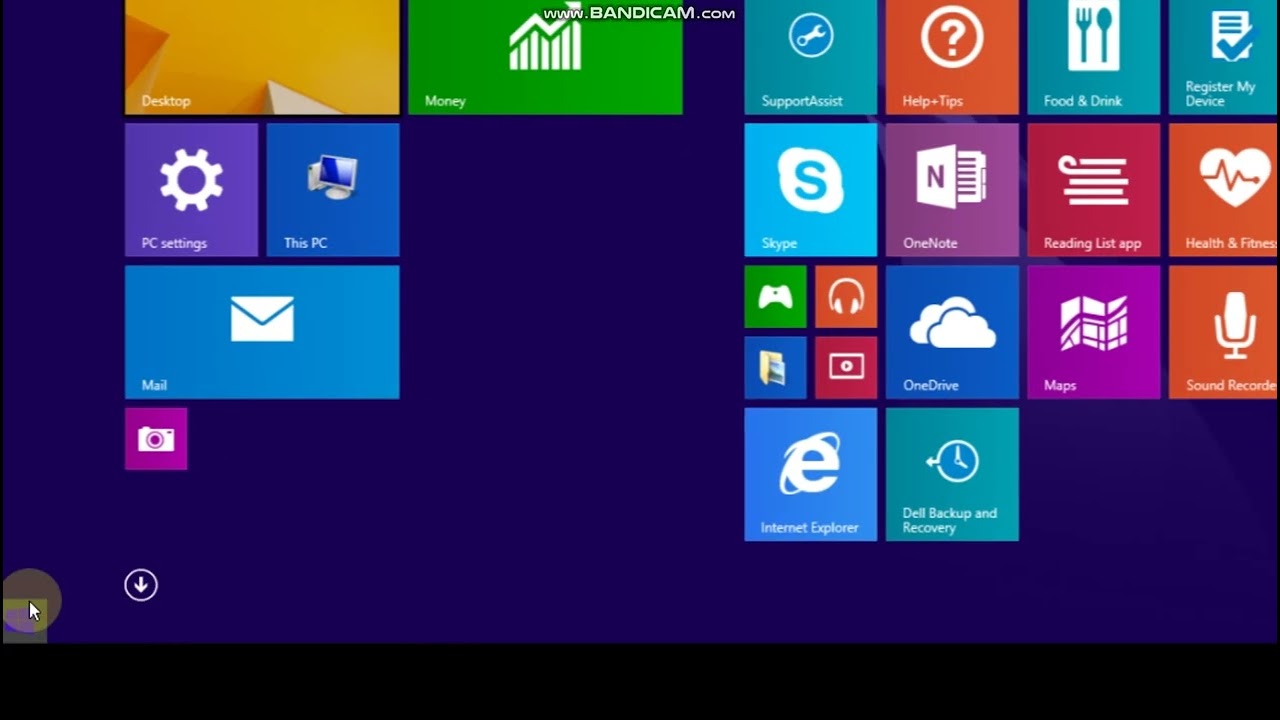Open the Health & Fitness tile
Image resolution: width=1280 pixels, height=720 pixels.
click(x=1224, y=190)
